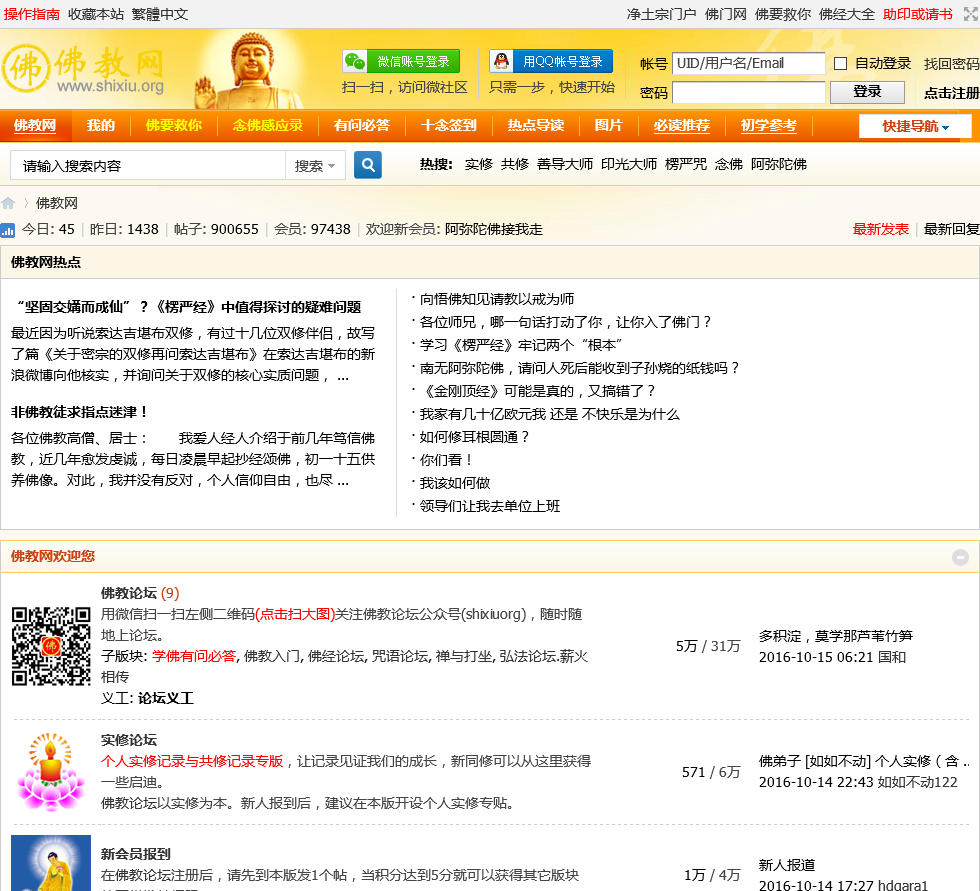Open the 论坛义工 moderator link
980x891 pixels.
tap(166, 698)
